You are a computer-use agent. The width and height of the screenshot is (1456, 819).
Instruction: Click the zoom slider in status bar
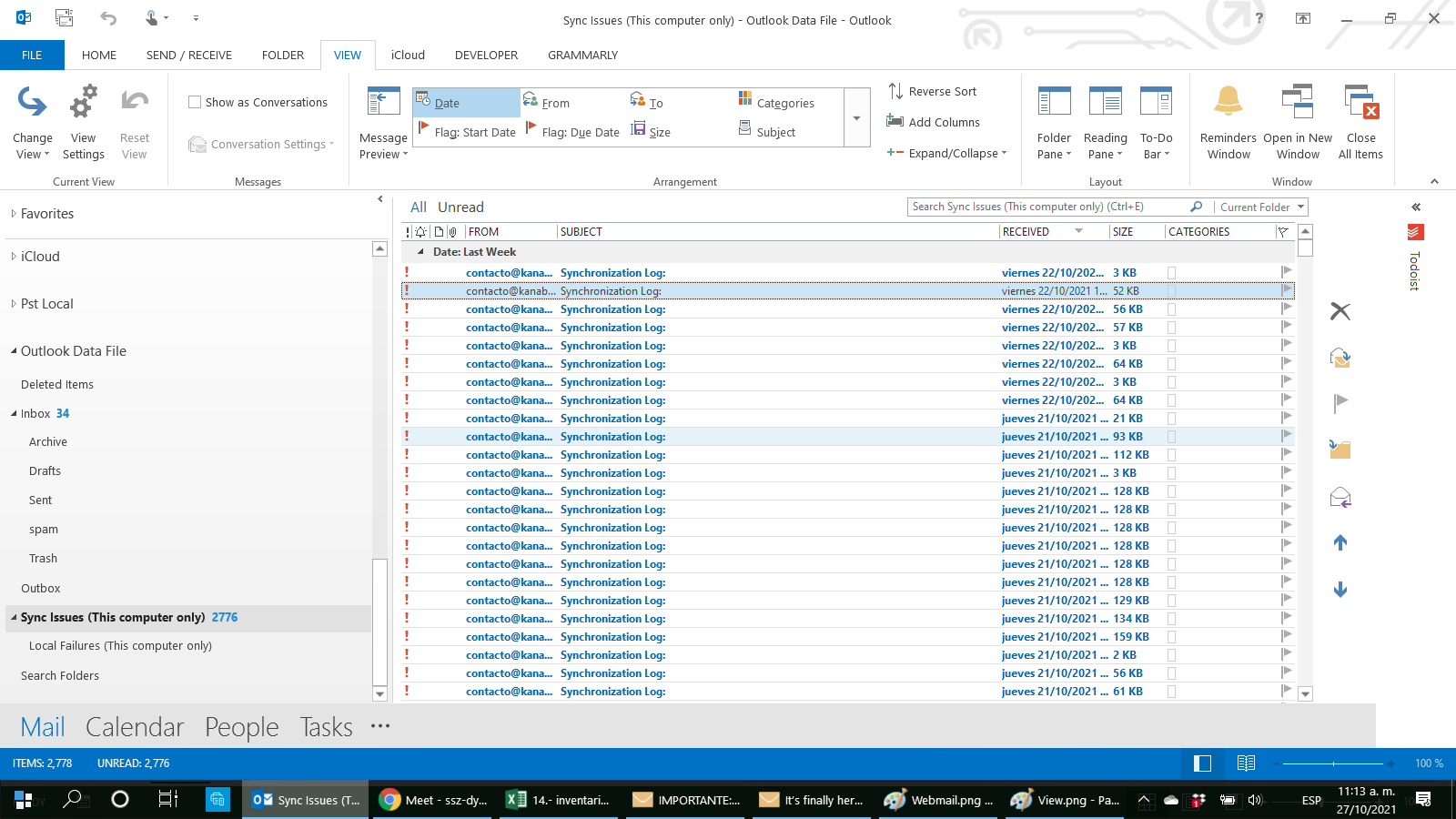1333,763
